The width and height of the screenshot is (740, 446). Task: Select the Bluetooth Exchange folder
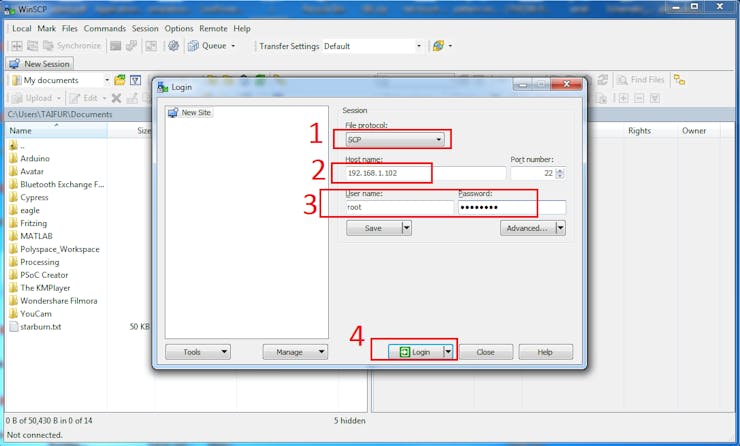(x=57, y=185)
